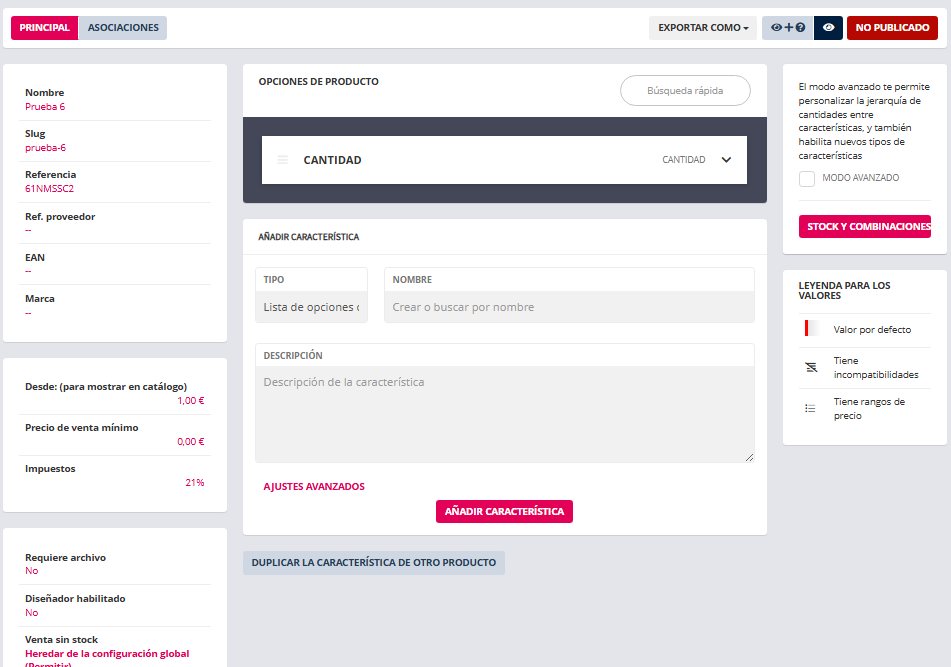Image resolution: width=951 pixels, height=667 pixels.
Task: Click the red default value marker
Action: (806, 329)
